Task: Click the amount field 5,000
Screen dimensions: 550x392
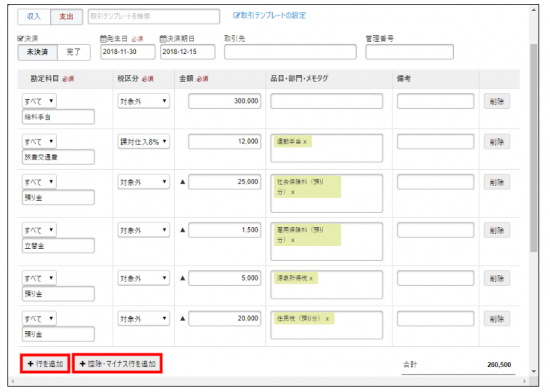Action: [x=224, y=278]
